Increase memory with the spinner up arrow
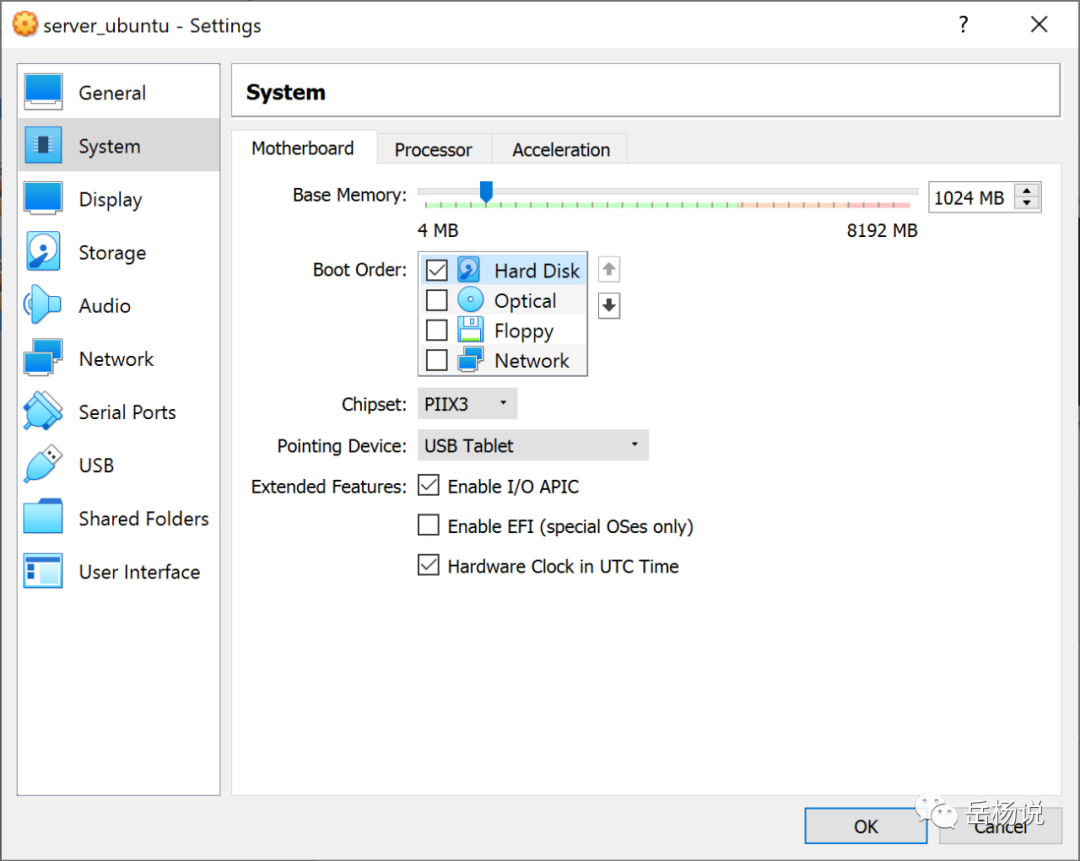 1027,191
